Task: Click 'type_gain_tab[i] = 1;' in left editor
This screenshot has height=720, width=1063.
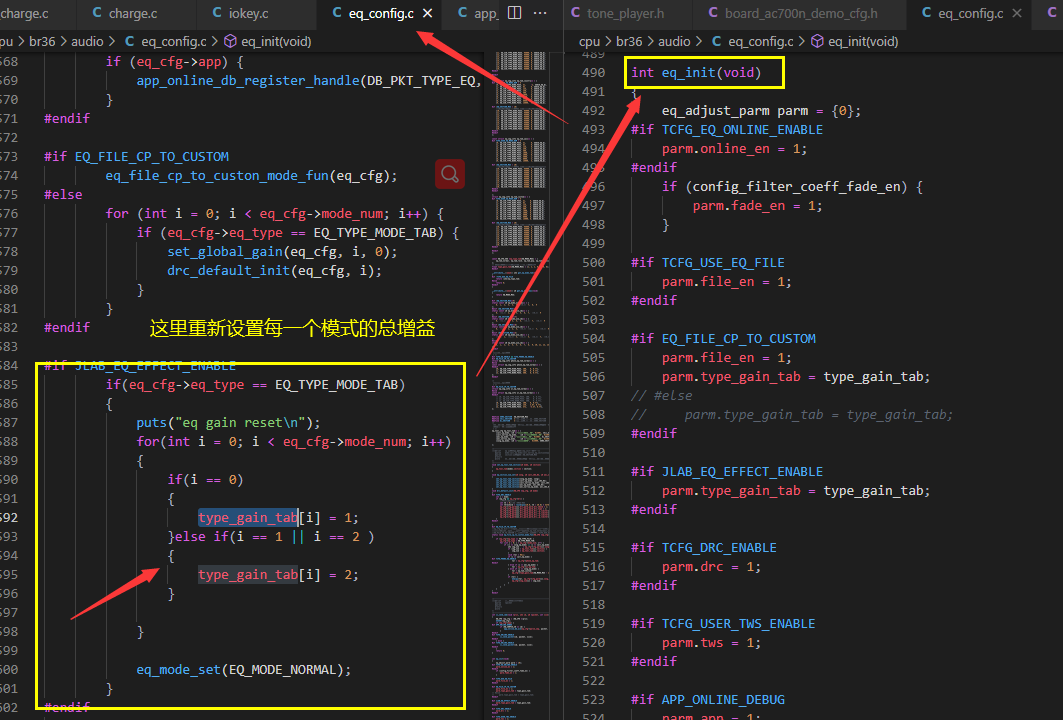Action: [x=278, y=517]
